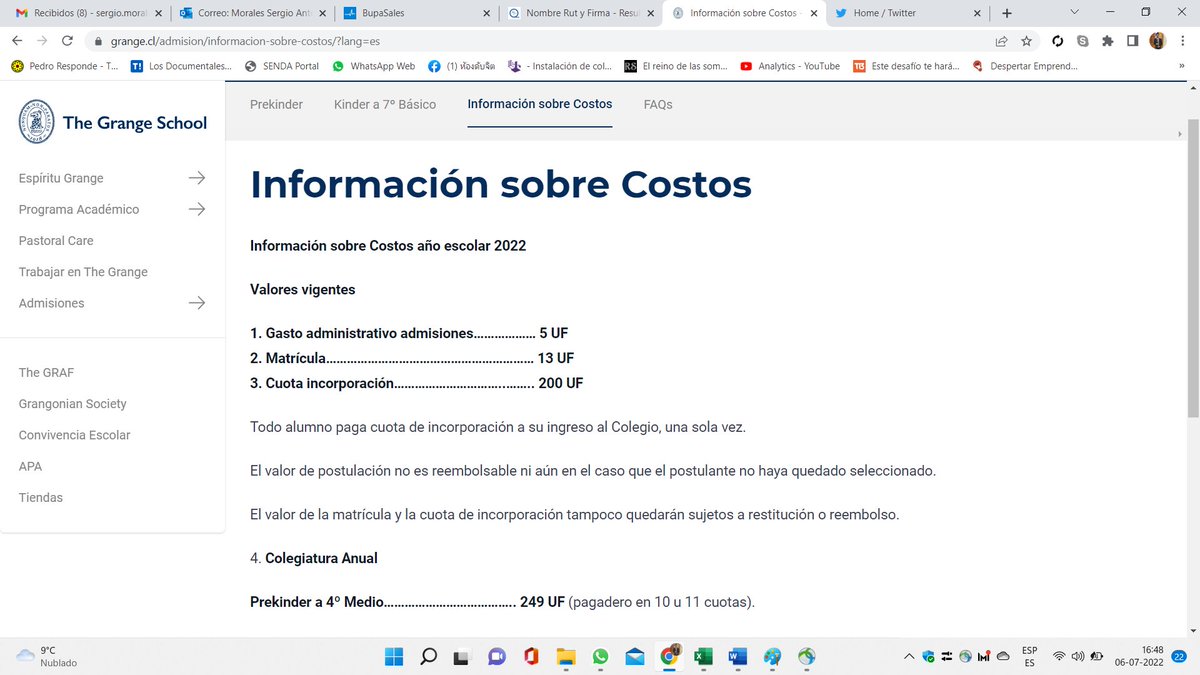Image resolution: width=1200 pixels, height=675 pixels.
Task: Open the Extensions puzzle icon
Action: tap(1108, 41)
